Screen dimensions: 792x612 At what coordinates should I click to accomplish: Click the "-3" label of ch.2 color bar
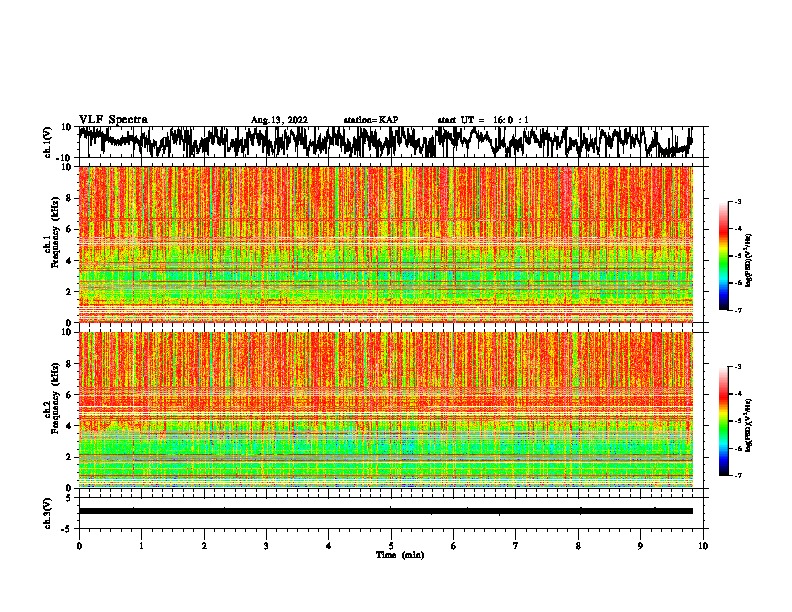[x=738, y=367]
